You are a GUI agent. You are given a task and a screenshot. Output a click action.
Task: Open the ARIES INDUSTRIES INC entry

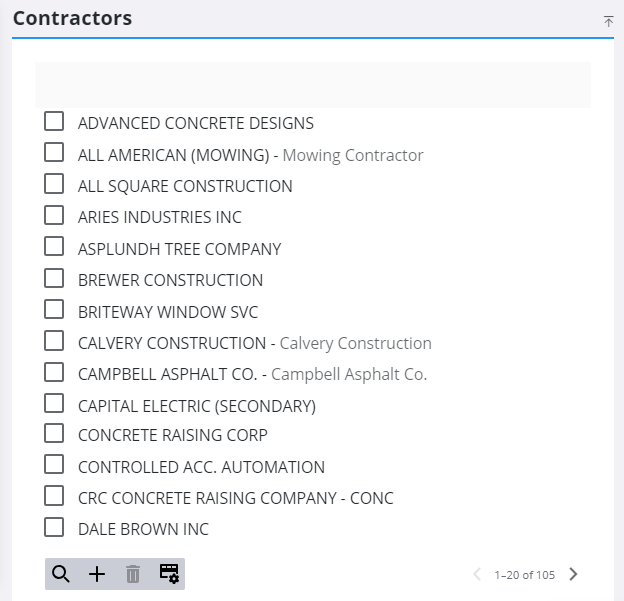click(160, 217)
